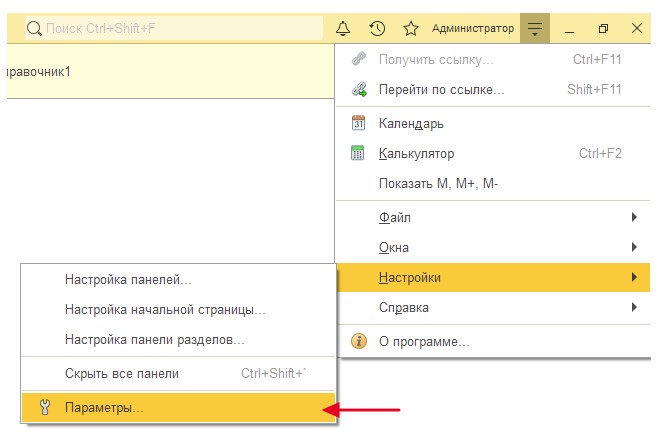The width and height of the screenshot is (658, 434).
Task: Click the notifications bell icon
Action: coord(344,29)
